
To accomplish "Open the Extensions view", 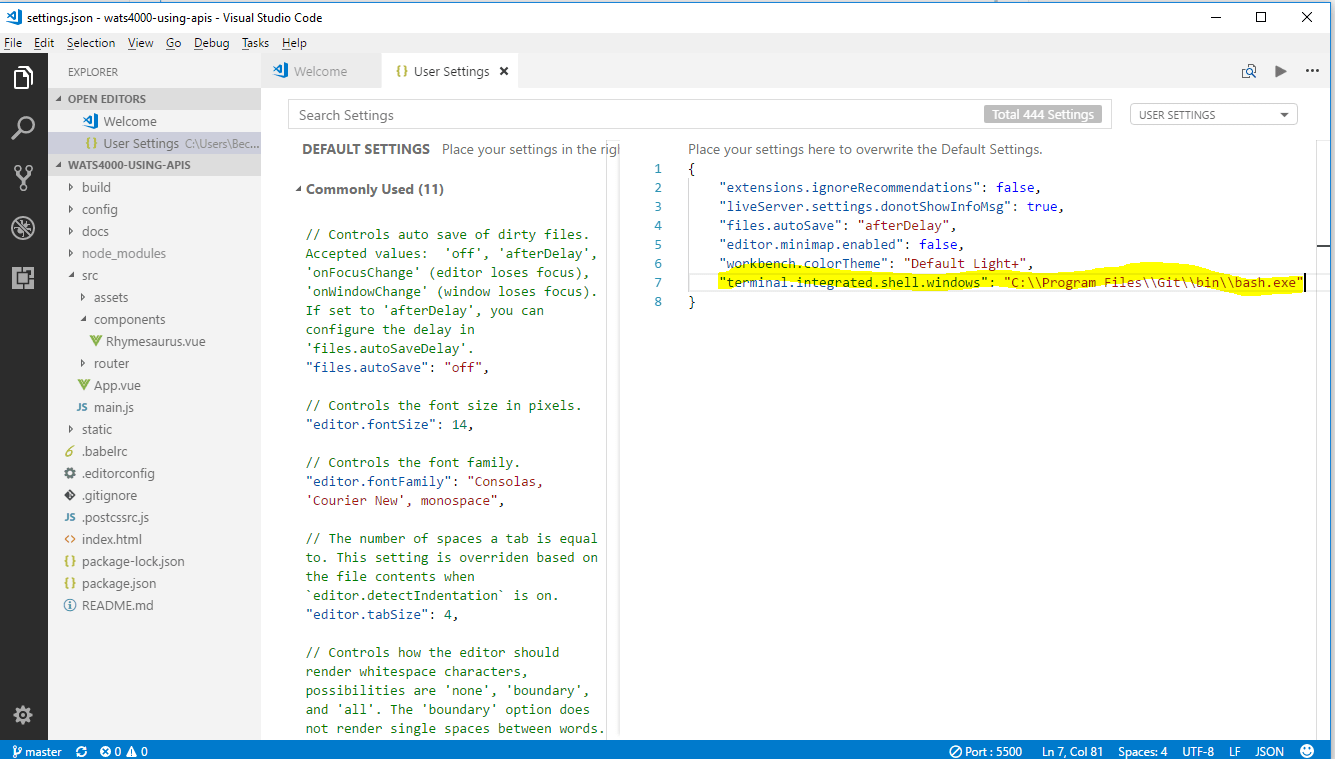I will (24, 278).
